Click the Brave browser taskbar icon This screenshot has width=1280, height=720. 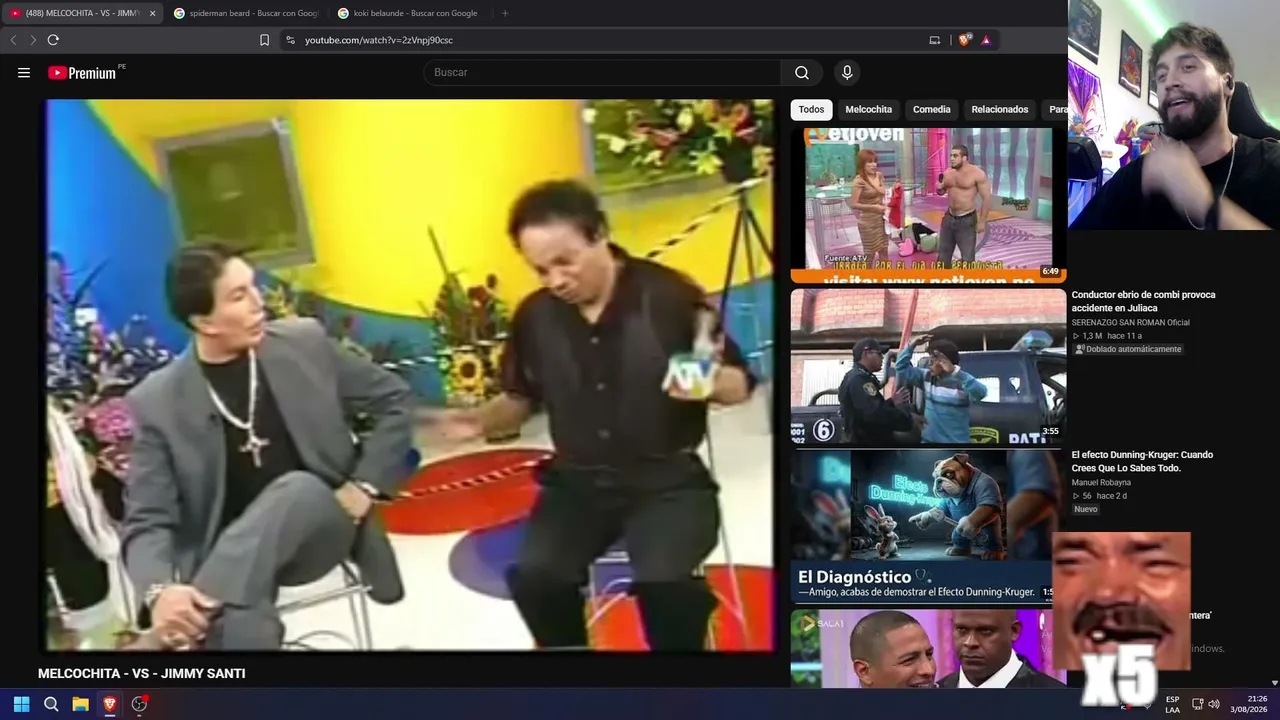pos(110,704)
